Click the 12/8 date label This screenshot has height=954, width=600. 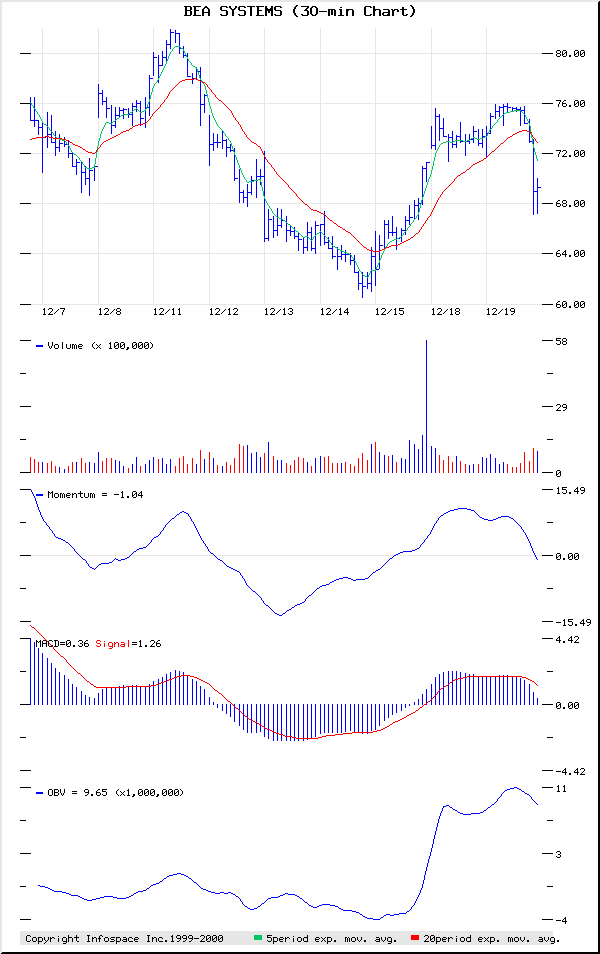[x=110, y=312]
